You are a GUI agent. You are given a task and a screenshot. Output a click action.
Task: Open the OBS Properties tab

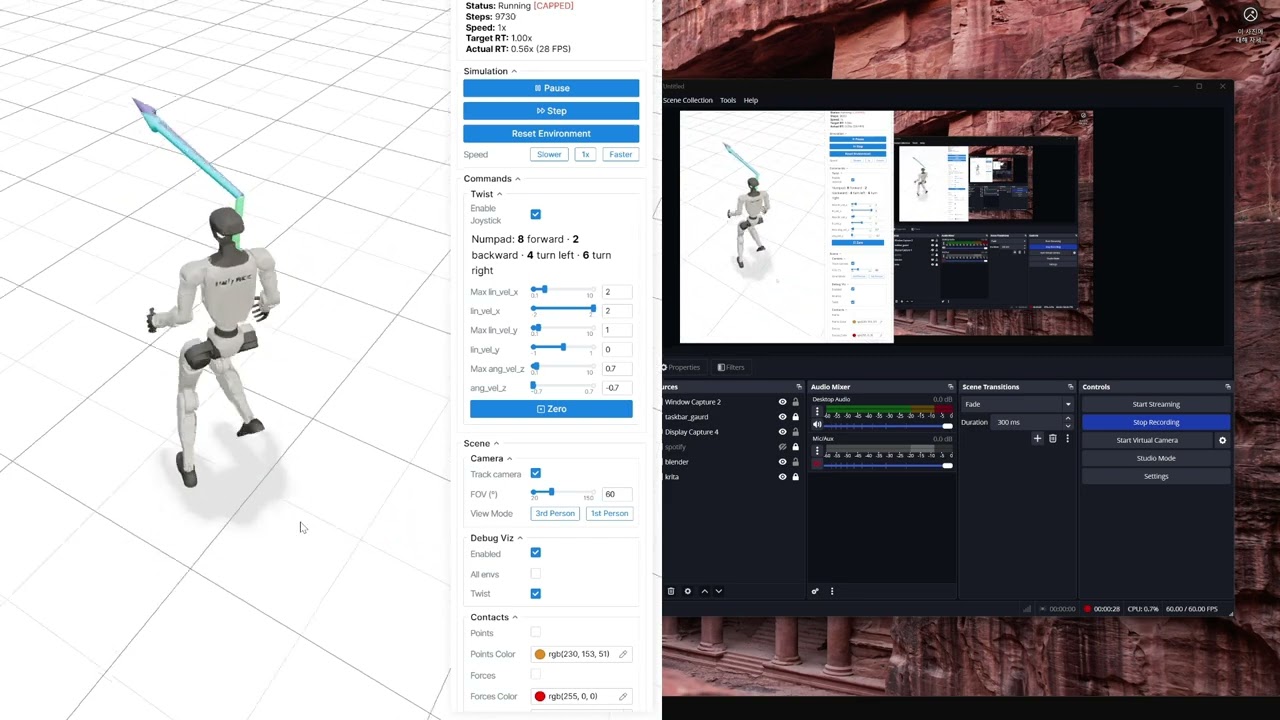(x=682, y=367)
